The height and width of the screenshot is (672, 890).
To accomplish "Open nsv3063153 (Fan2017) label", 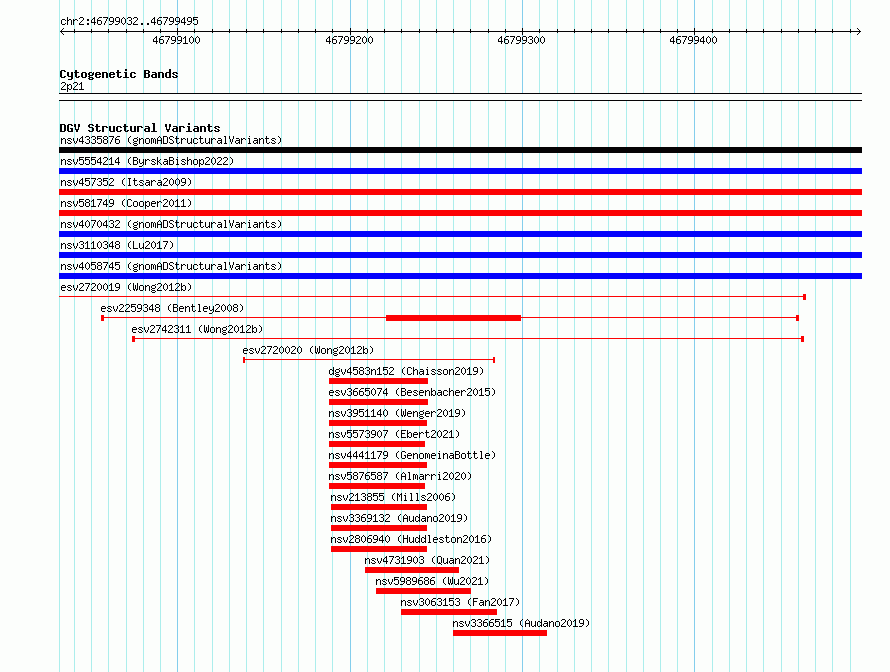I will pyautogui.click(x=460, y=602).
